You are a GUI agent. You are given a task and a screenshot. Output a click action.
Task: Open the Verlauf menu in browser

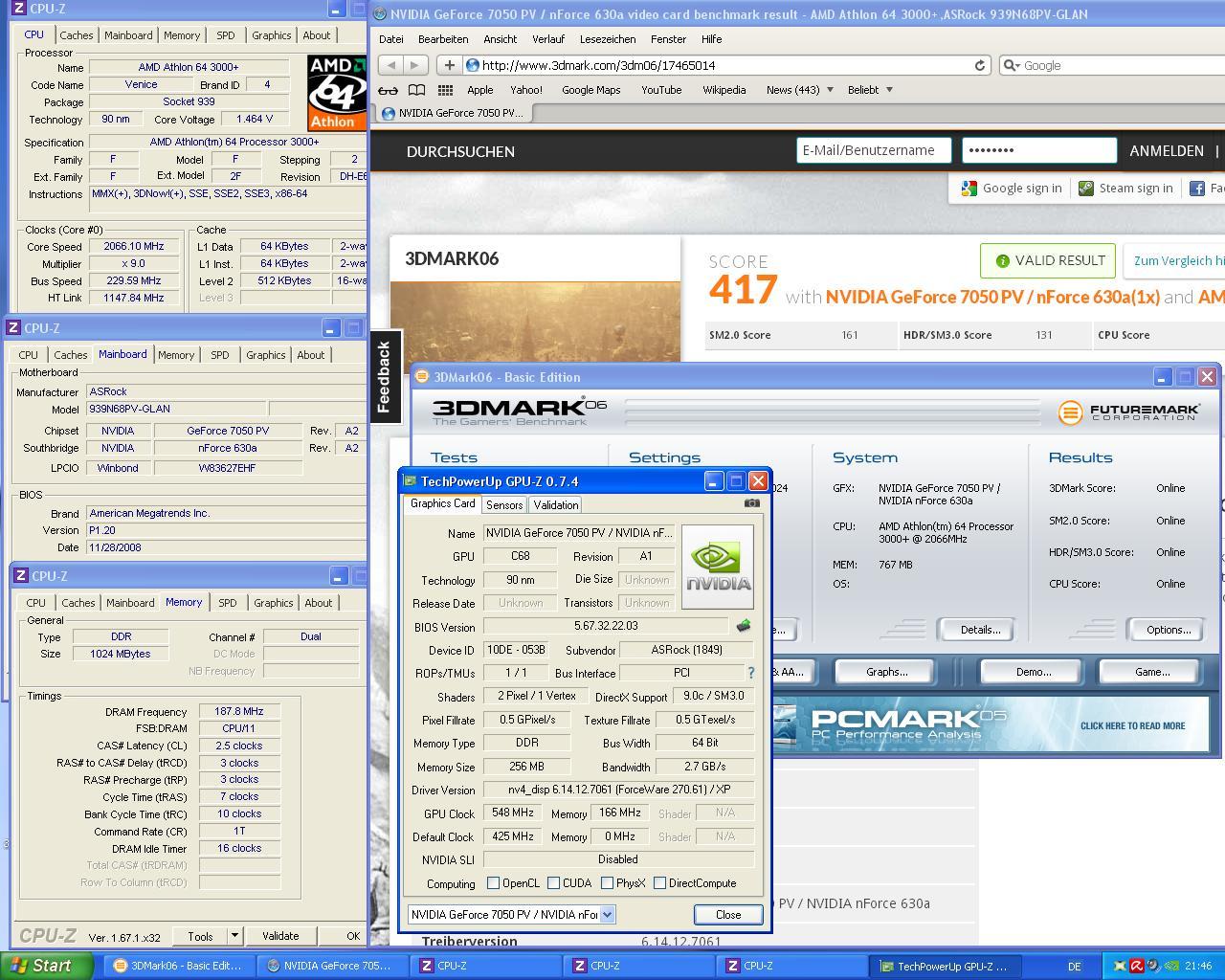[x=548, y=39]
